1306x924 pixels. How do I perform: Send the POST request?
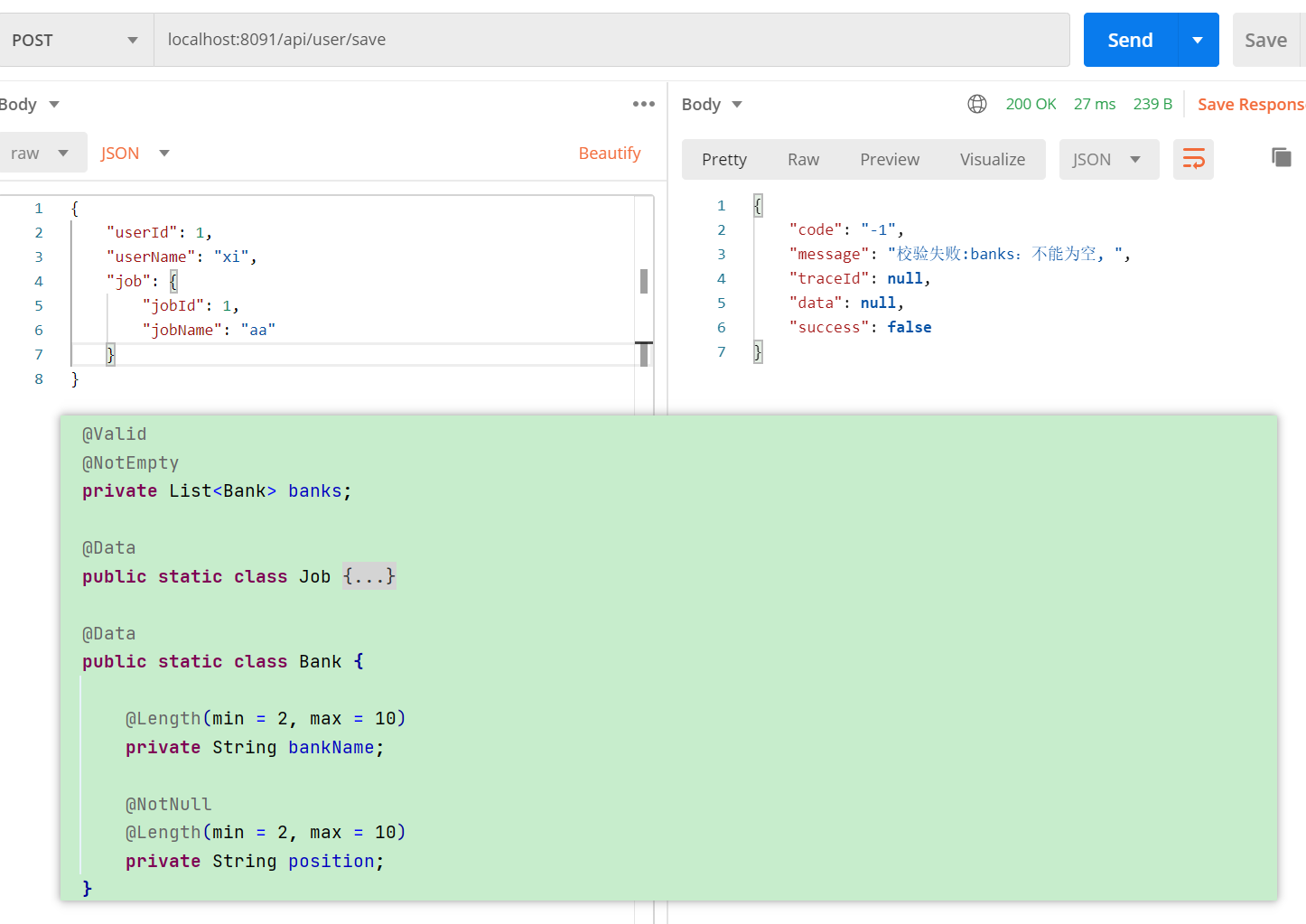pos(1131,40)
